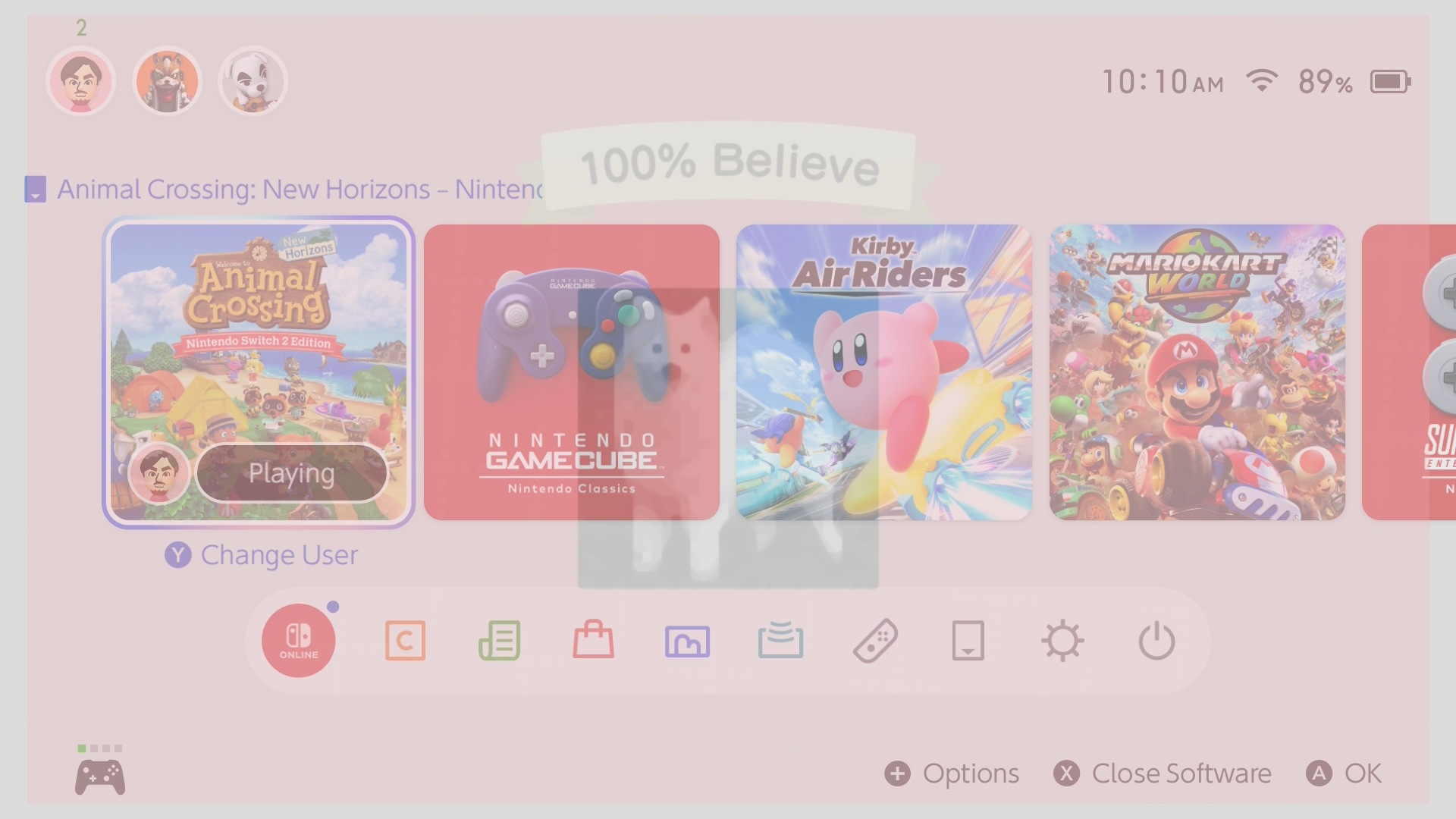This screenshot has height=819, width=1456.
Task: Select the Nintendo GameCube Classics tile
Action: (572, 372)
